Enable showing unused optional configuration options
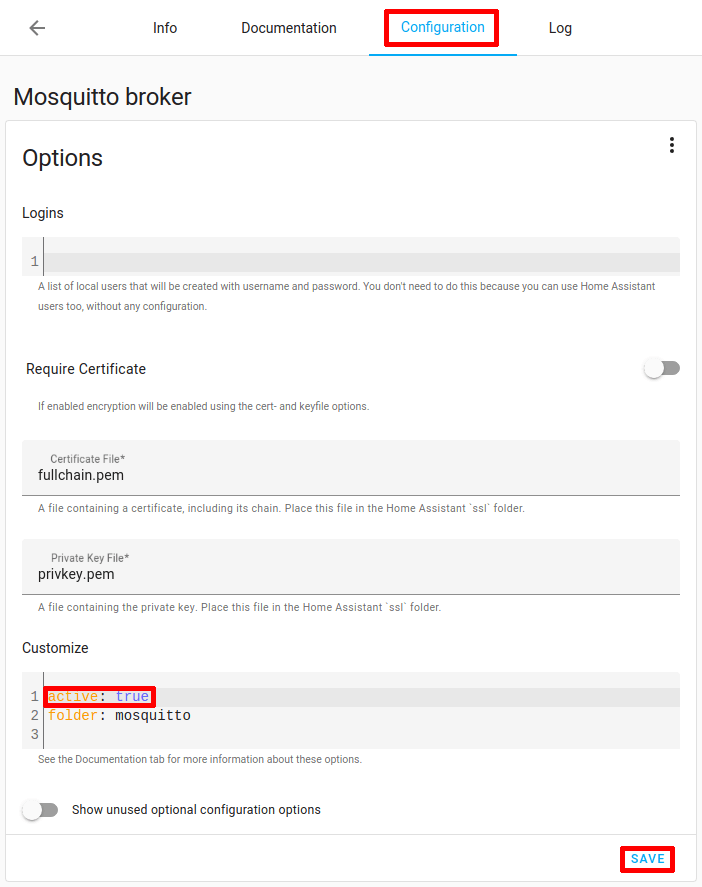Screen dimensions: 702x887 click(40, 809)
